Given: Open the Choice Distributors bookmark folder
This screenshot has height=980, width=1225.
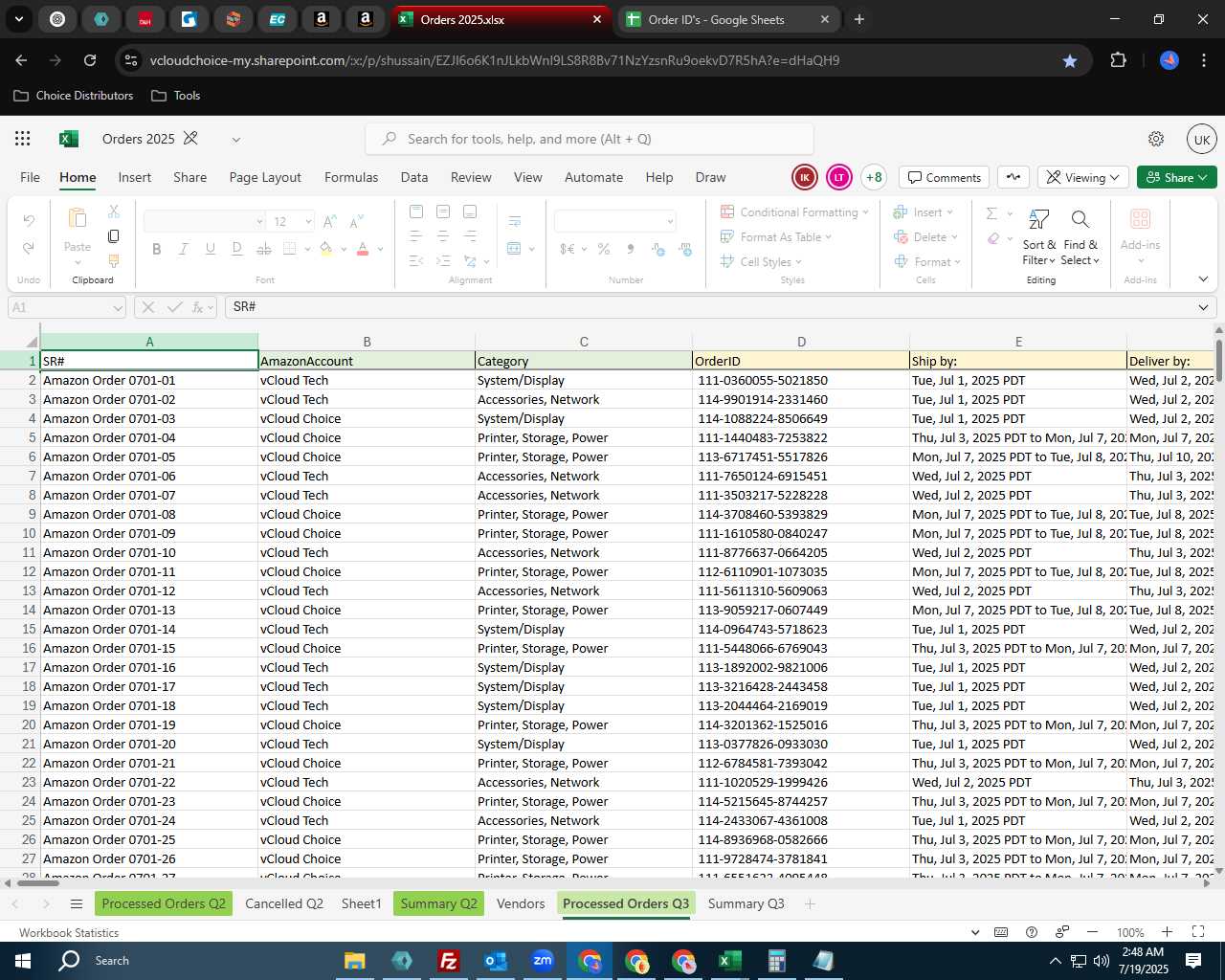Looking at the screenshot, I should point(74,96).
